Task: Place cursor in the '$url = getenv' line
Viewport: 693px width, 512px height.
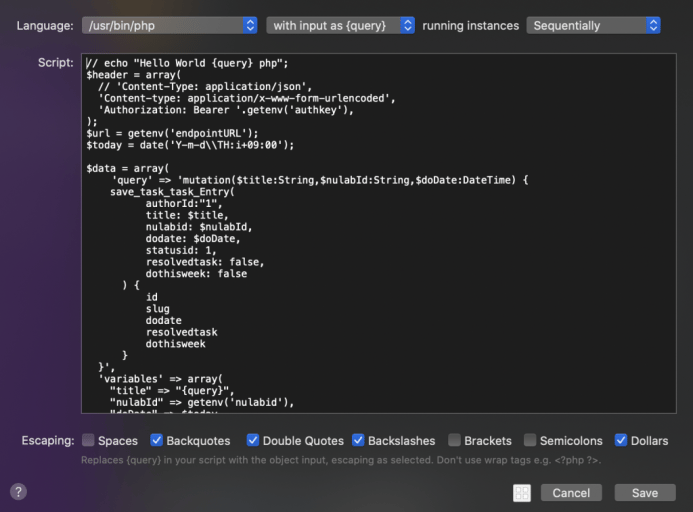Action: pyautogui.click(x=172, y=133)
